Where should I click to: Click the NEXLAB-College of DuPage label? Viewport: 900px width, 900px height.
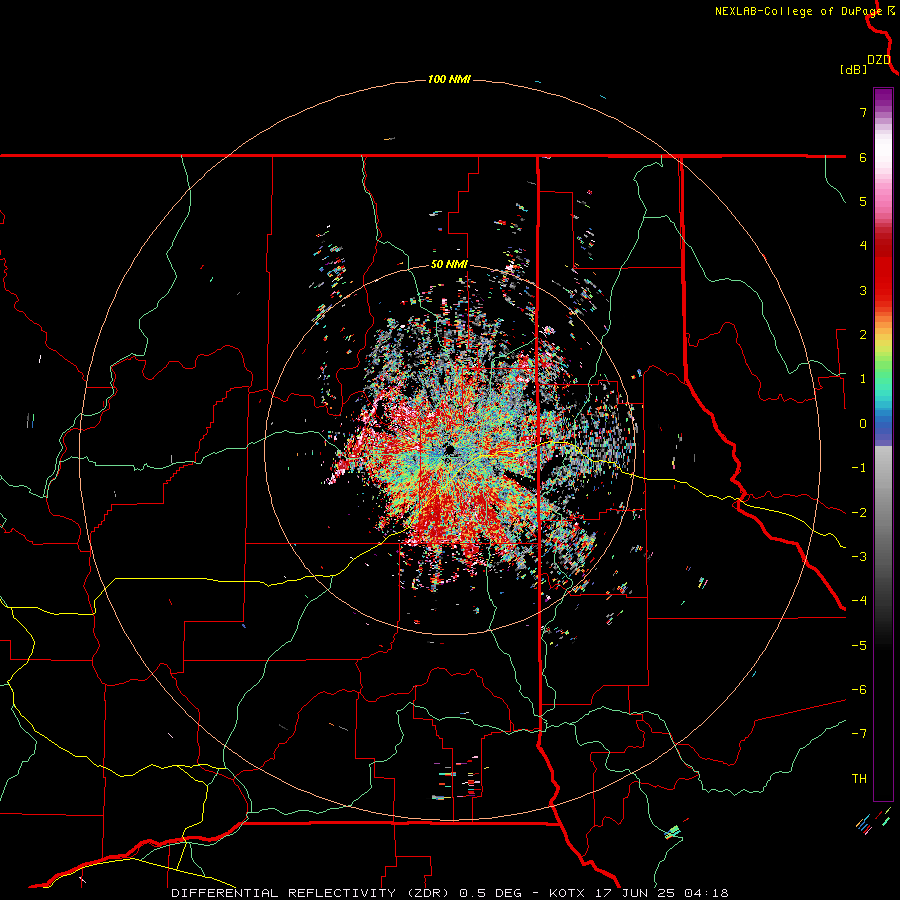tap(798, 11)
